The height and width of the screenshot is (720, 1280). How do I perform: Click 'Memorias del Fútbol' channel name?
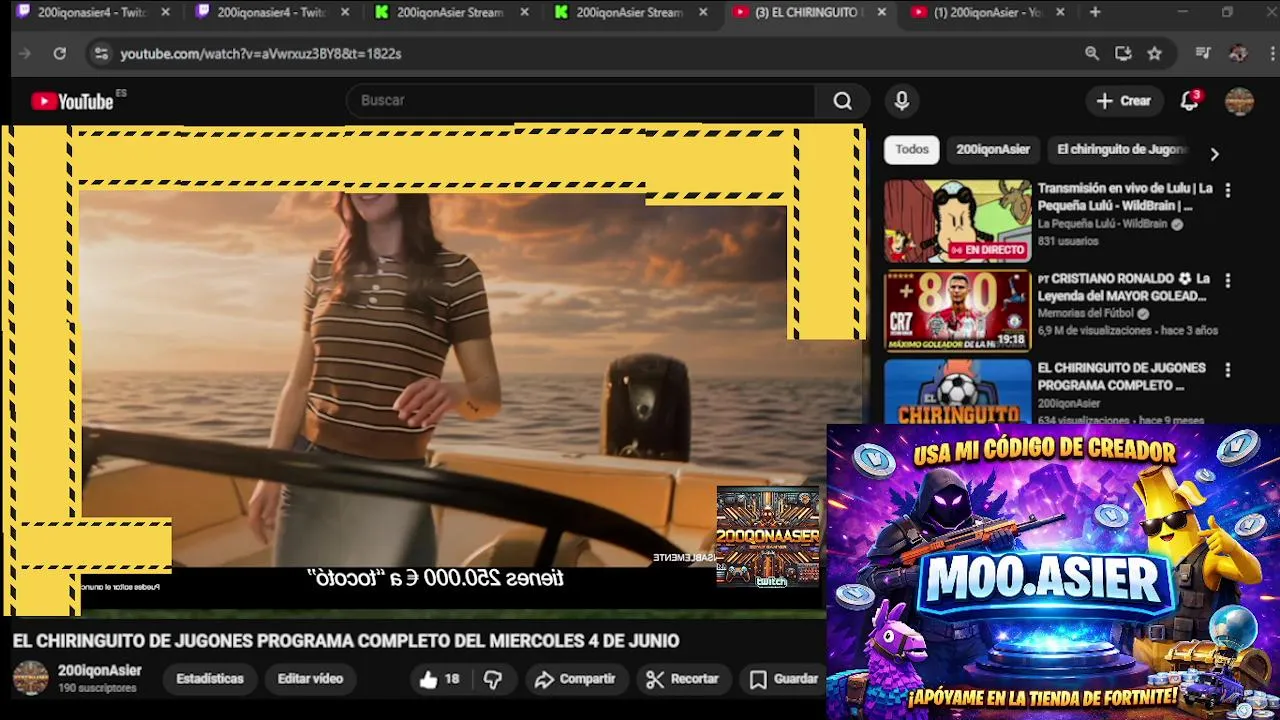click(1087, 313)
